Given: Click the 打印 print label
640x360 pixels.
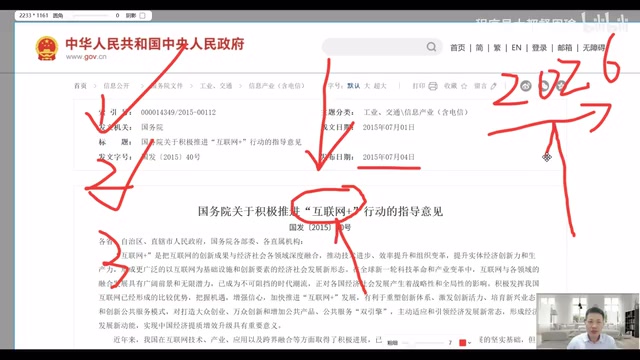Looking at the screenshot, I should 419,86.
